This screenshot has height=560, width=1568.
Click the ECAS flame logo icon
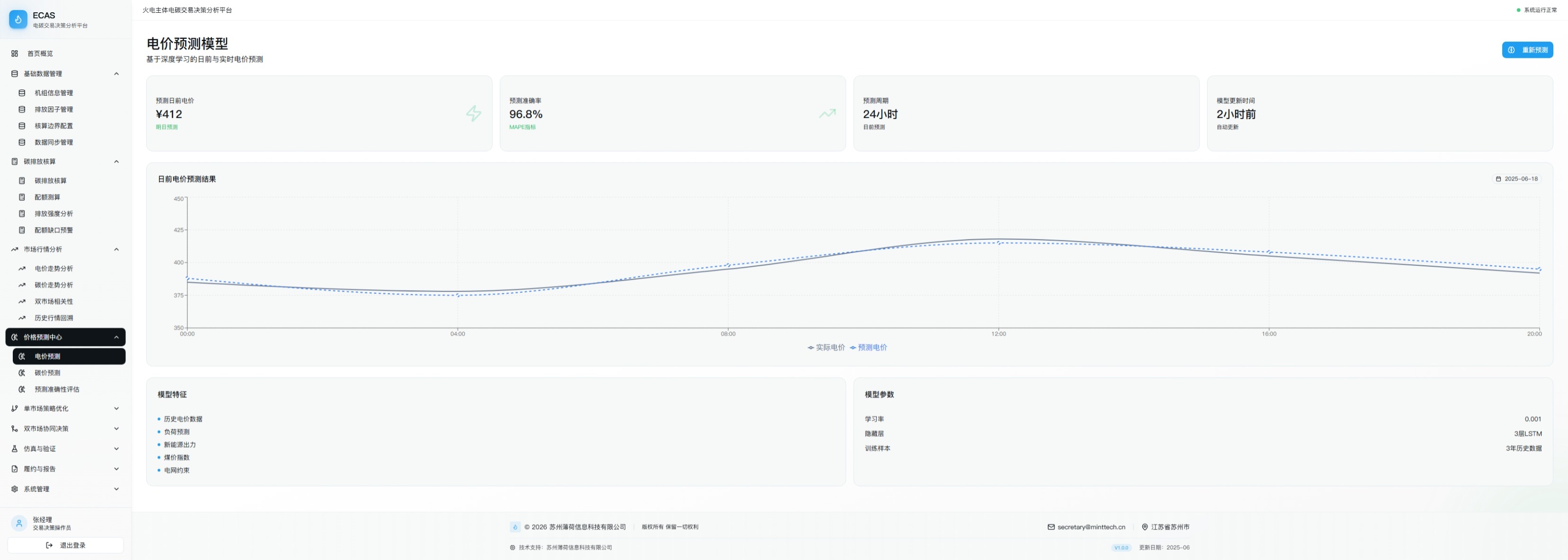coord(18,19)
